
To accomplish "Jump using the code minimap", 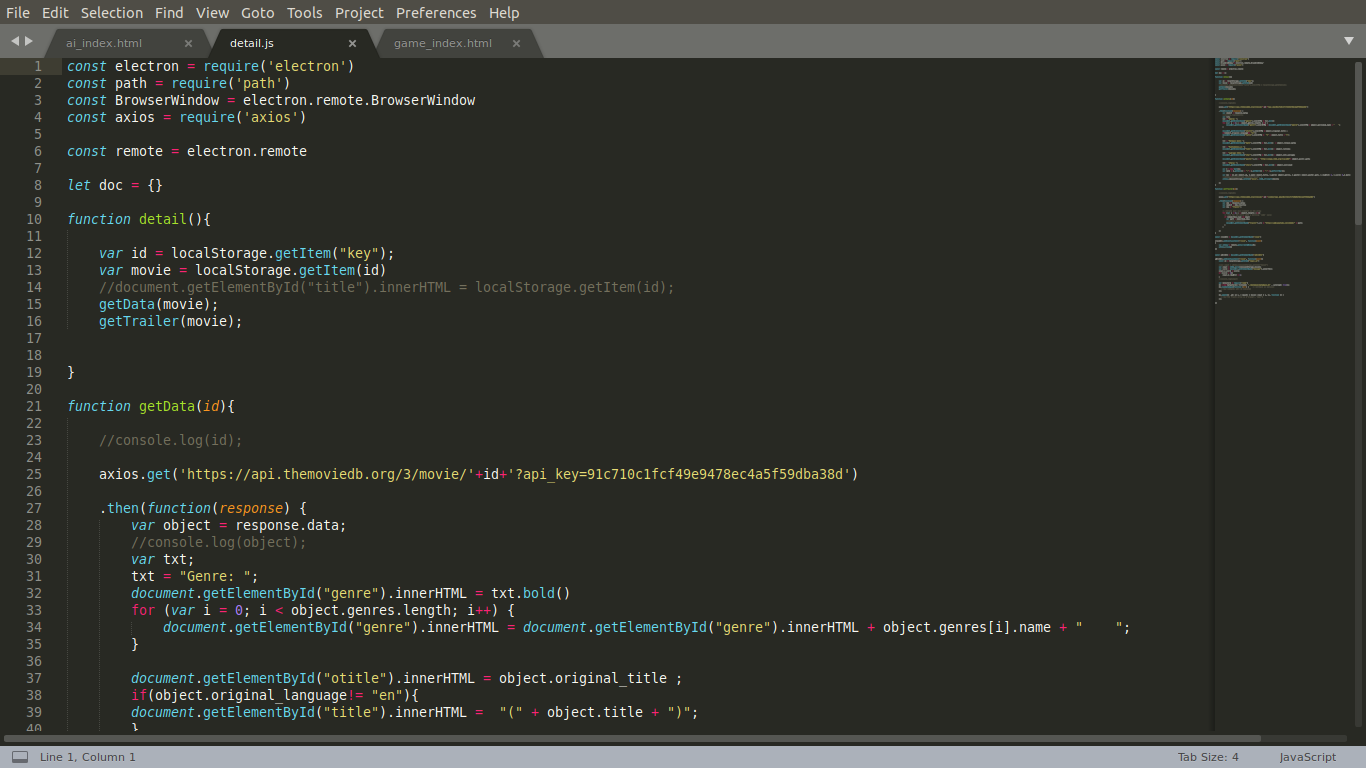I will pos(1282,180).
